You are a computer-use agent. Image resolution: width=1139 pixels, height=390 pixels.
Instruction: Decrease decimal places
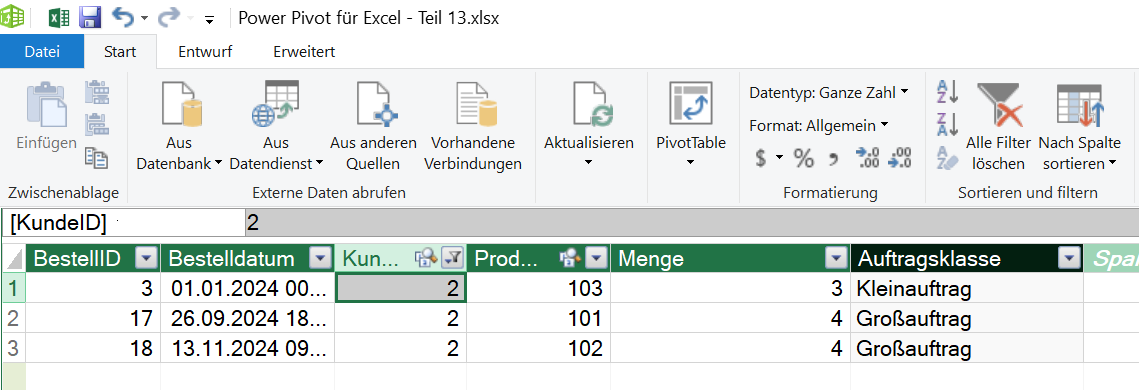[900, 158]
